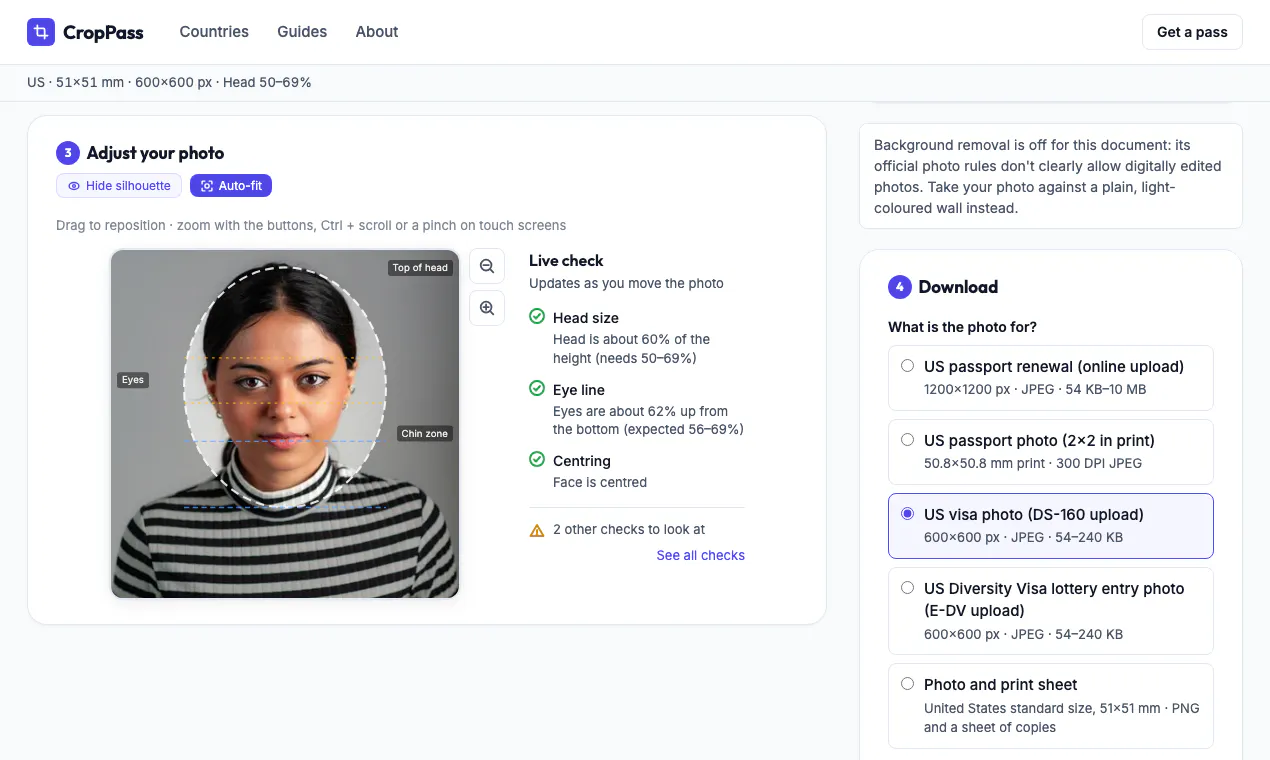Viewport: 1270px width, 760px height.
Task: Open the Guides page
Action: click(x=302, y=32)
